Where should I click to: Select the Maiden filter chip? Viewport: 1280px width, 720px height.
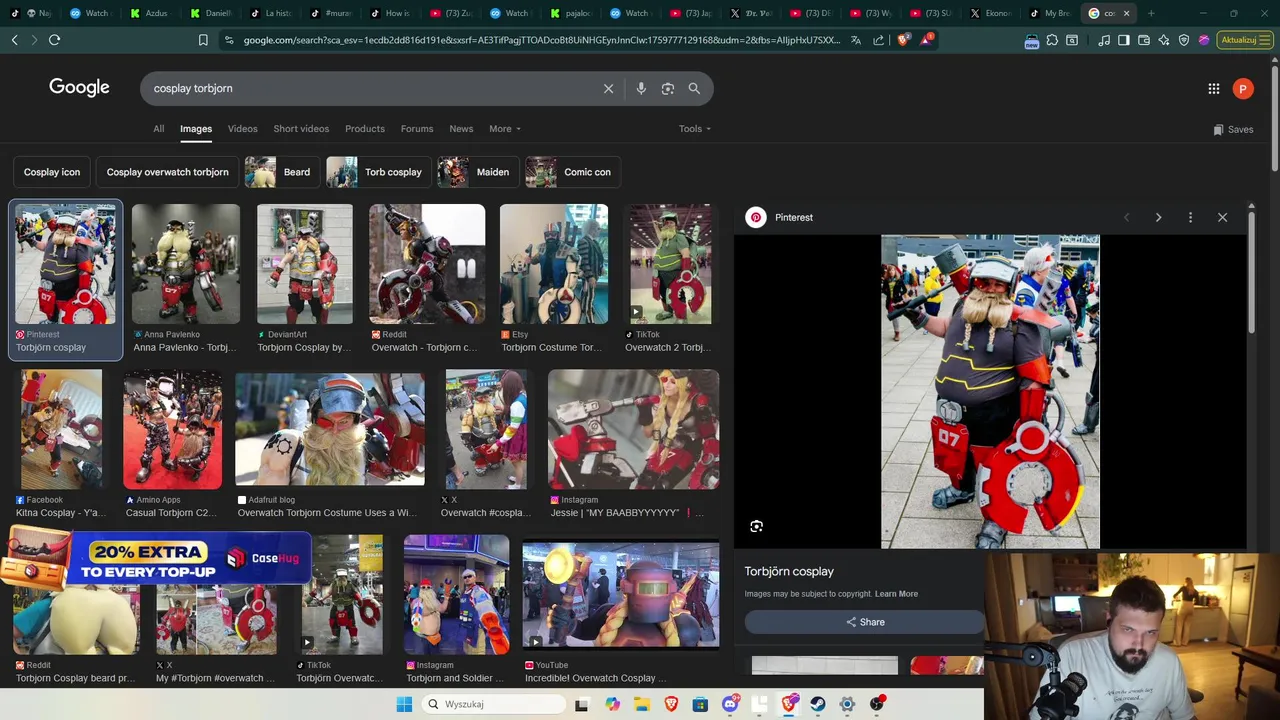pos(478,172)
